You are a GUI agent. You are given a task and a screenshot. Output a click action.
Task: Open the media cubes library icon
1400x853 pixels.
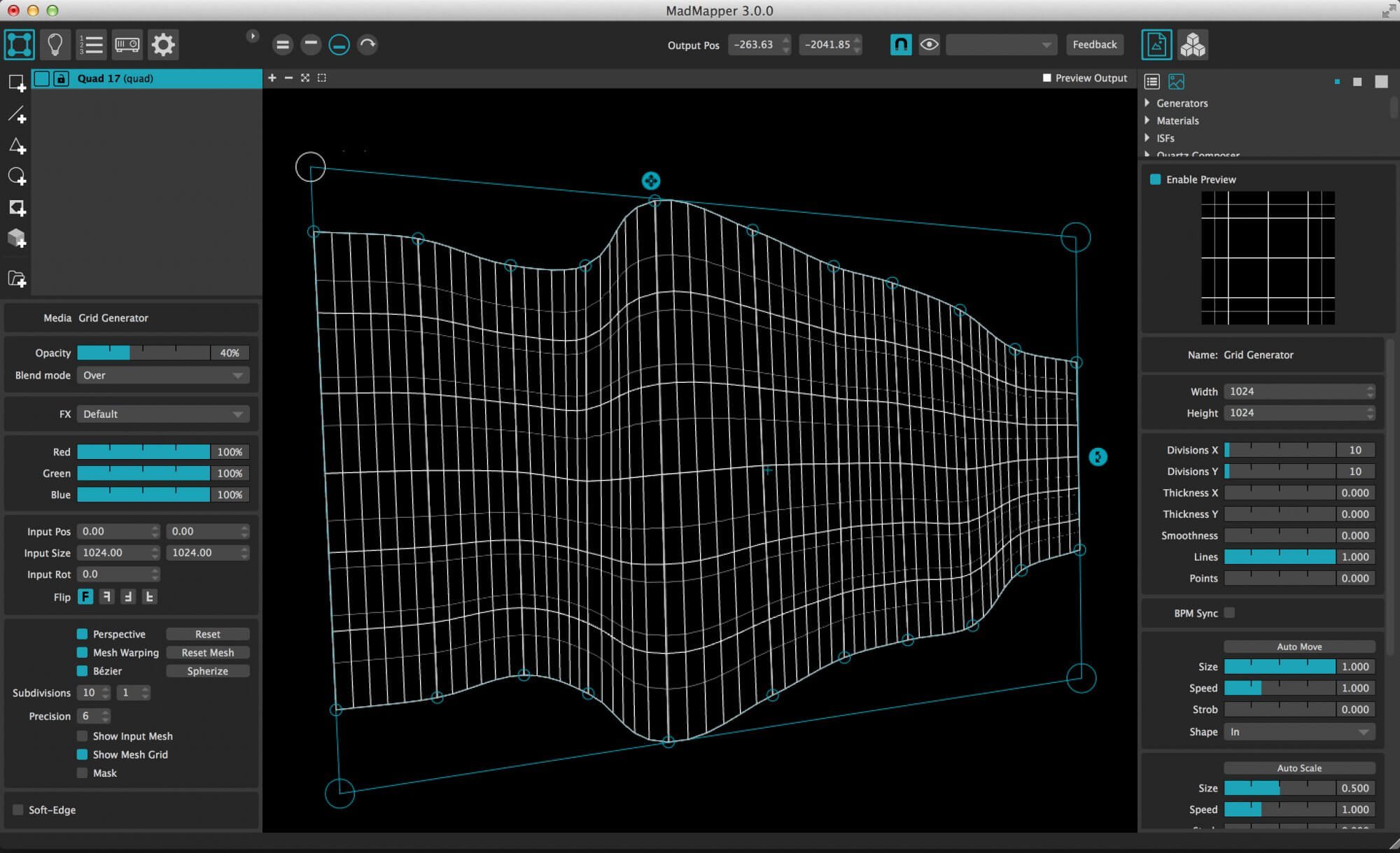pos(1193,45)
